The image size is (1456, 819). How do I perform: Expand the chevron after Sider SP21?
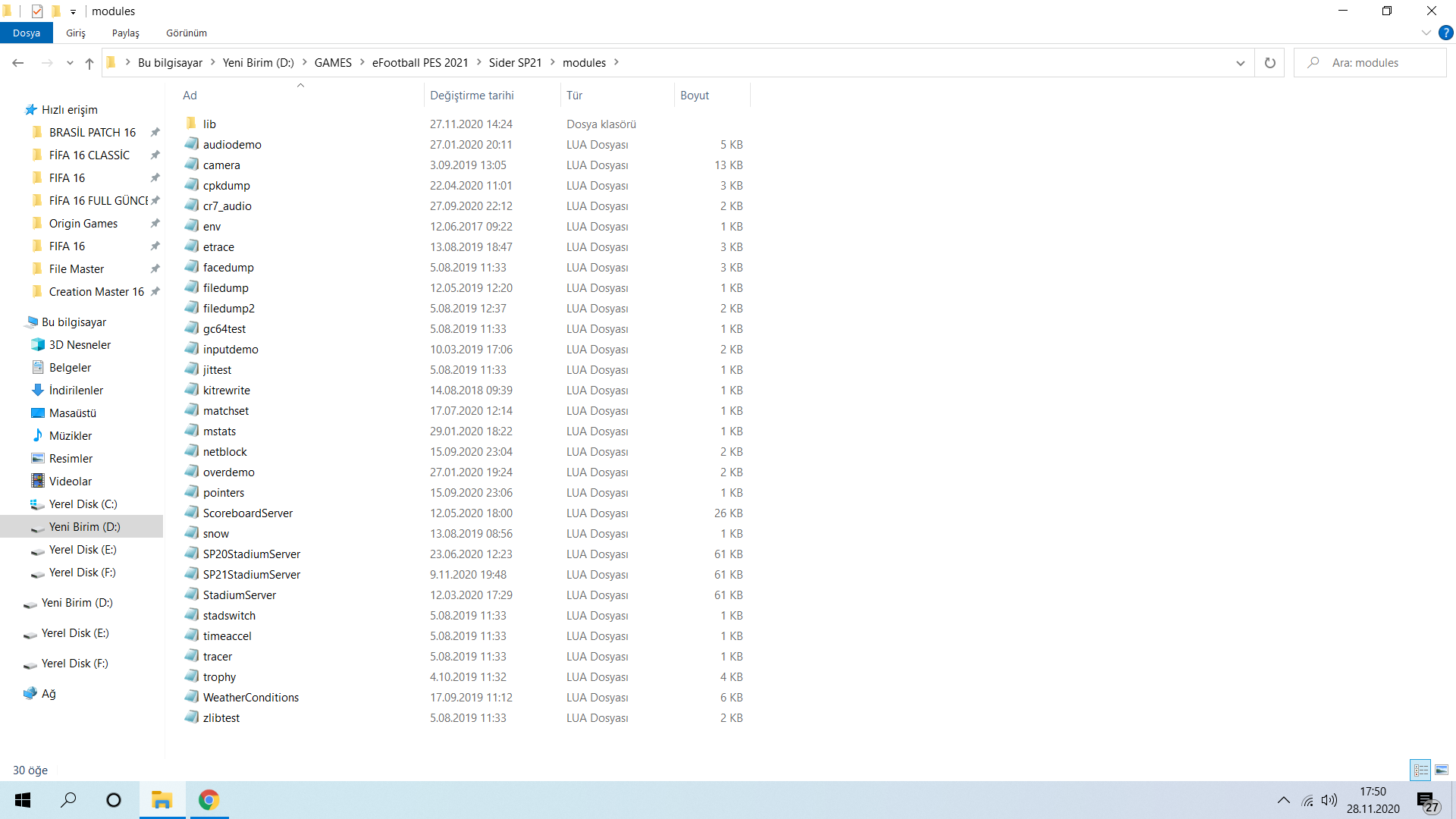click(552, 62)
